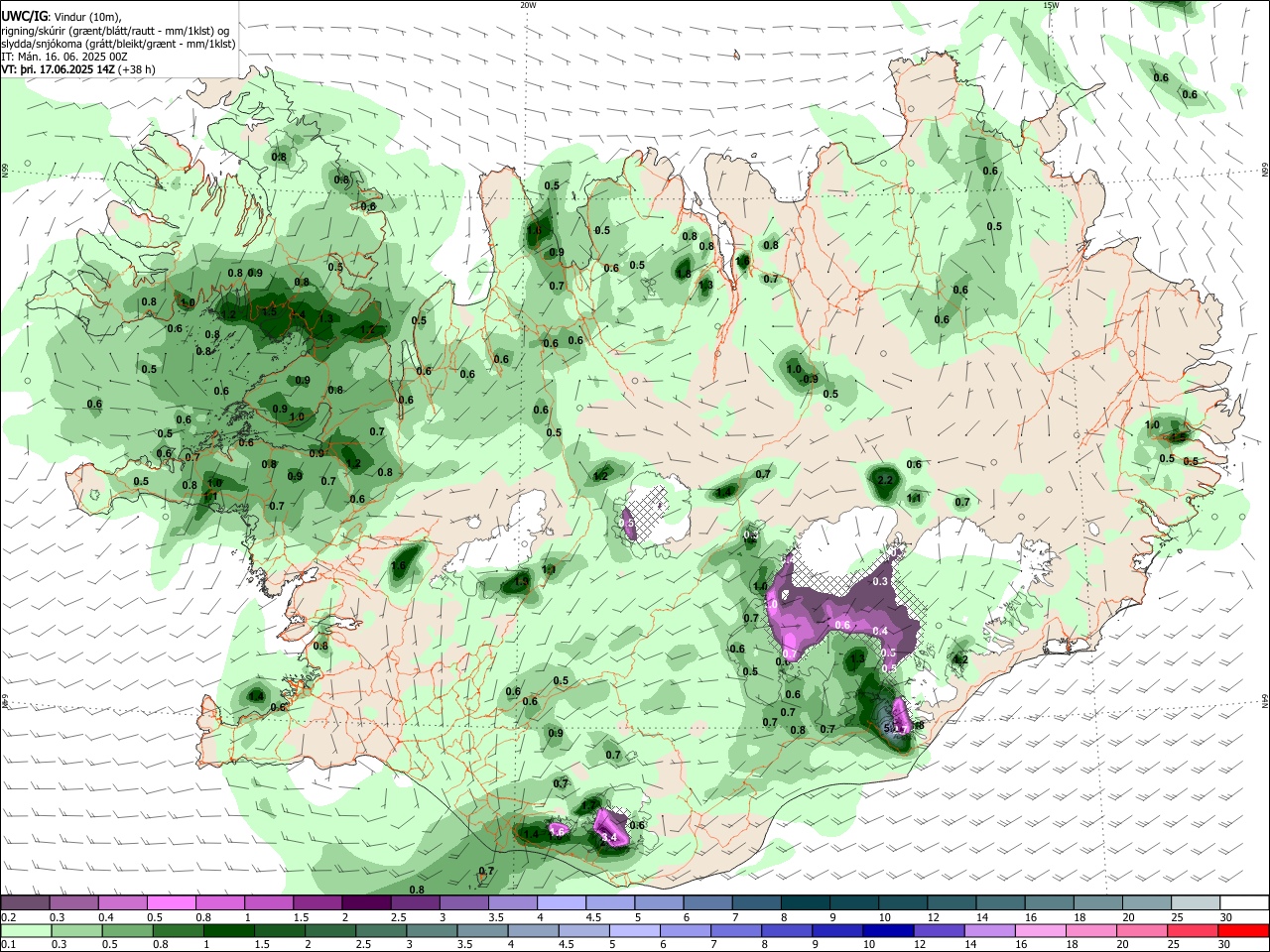Select snow legend swatch between 8 and 9

tap(803, 902)
